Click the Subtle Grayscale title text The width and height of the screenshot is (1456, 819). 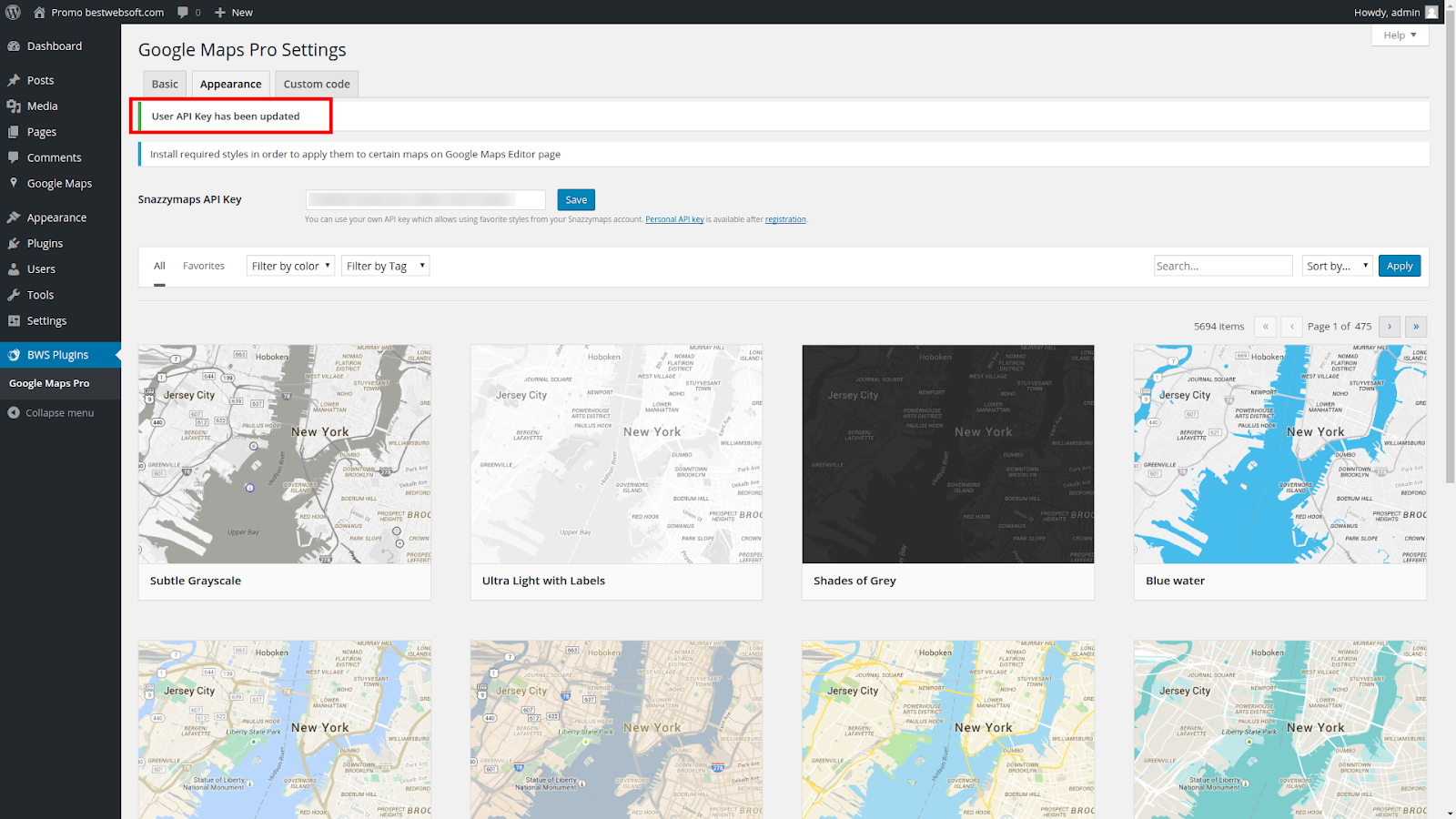(196, 581)
